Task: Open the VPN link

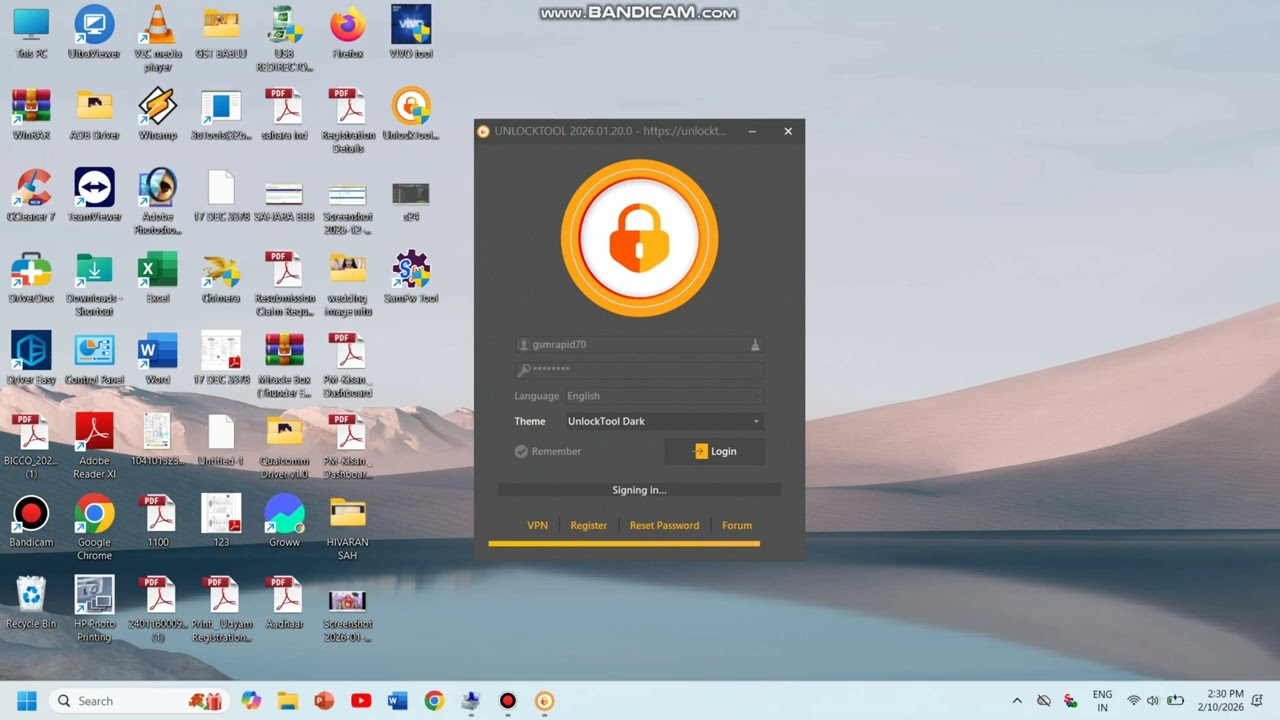Action: pos(537,525)
